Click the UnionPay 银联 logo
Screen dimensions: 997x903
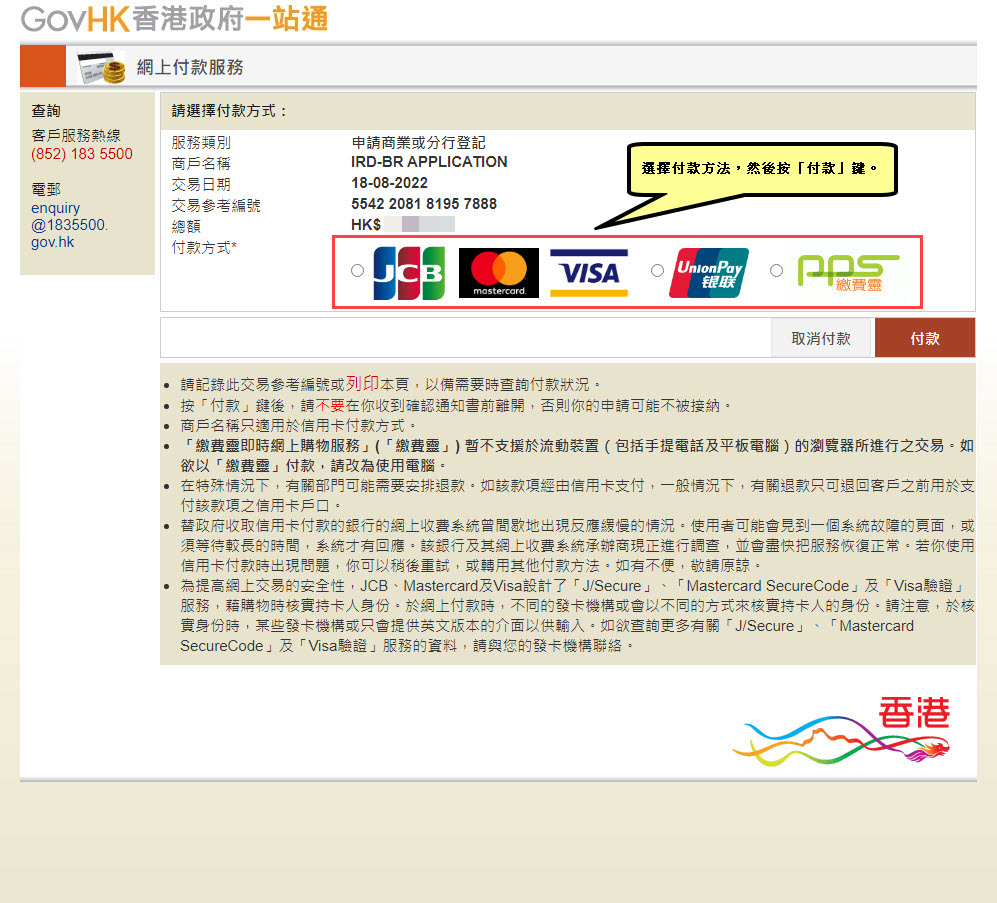[709, 273]
